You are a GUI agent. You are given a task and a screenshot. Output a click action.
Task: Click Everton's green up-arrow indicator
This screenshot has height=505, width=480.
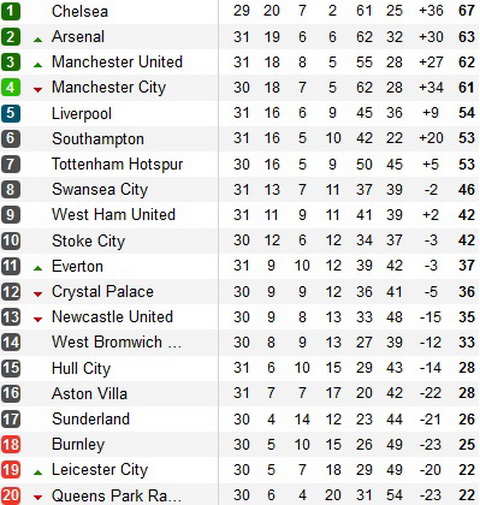[x=38, y=268]
